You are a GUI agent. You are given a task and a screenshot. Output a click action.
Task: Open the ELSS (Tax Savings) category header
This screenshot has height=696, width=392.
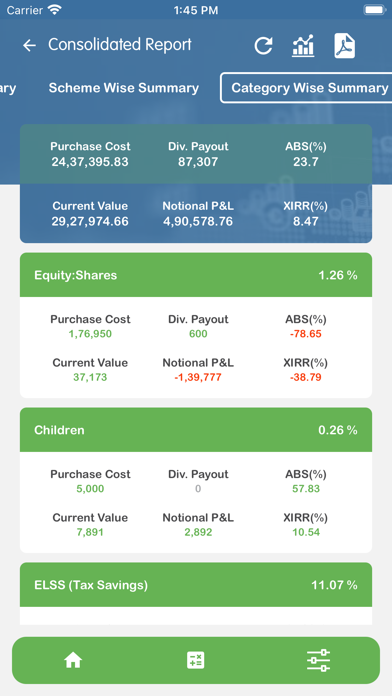pyautogui.click(x=196, y=585)
